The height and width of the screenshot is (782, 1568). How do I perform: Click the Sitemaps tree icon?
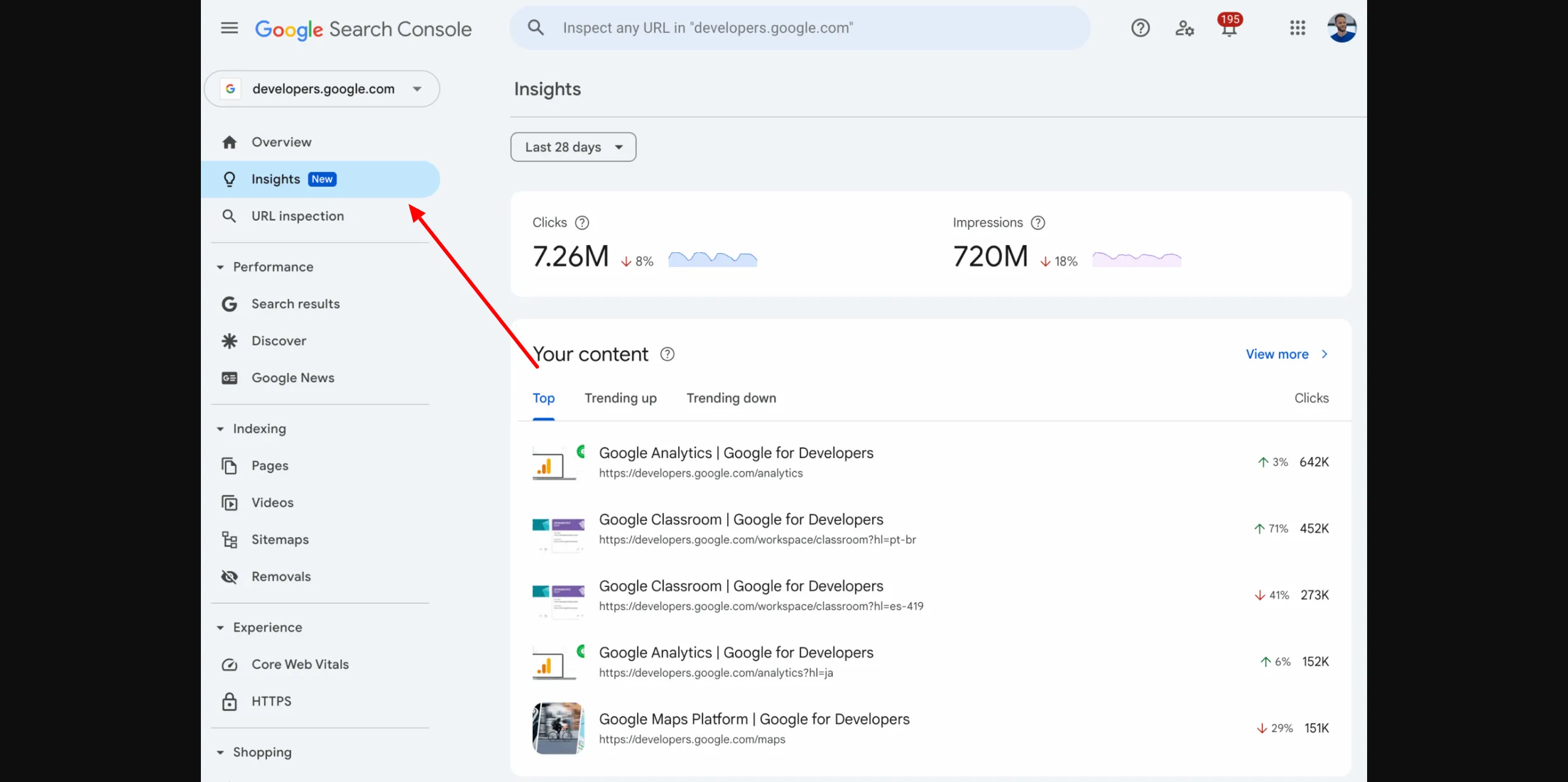229,540
